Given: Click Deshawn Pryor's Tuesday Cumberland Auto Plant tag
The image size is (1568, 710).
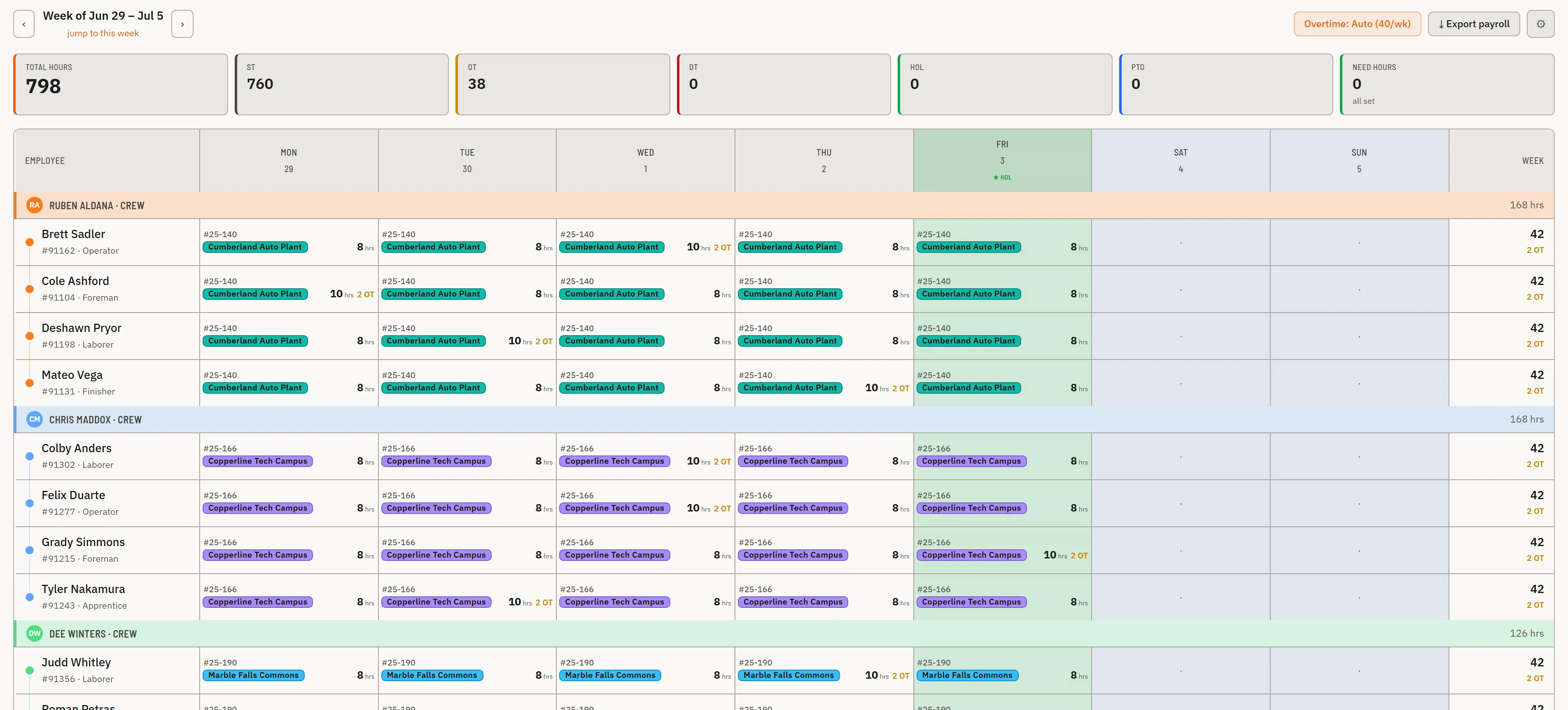Looking at the screenshot, I should [x=434, y=341].
